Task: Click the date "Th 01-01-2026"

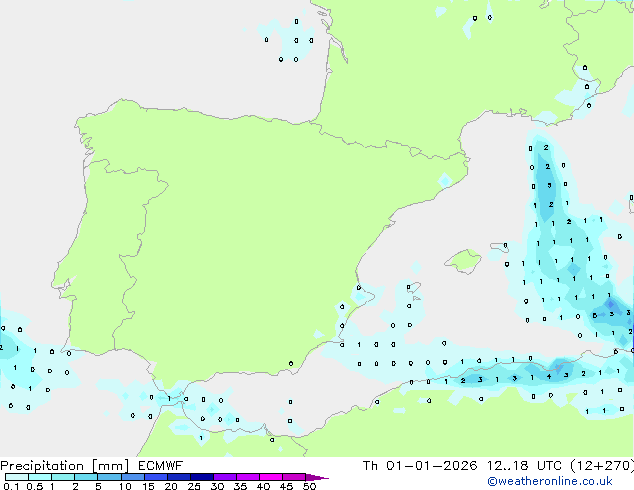Action: click(420, 466)
